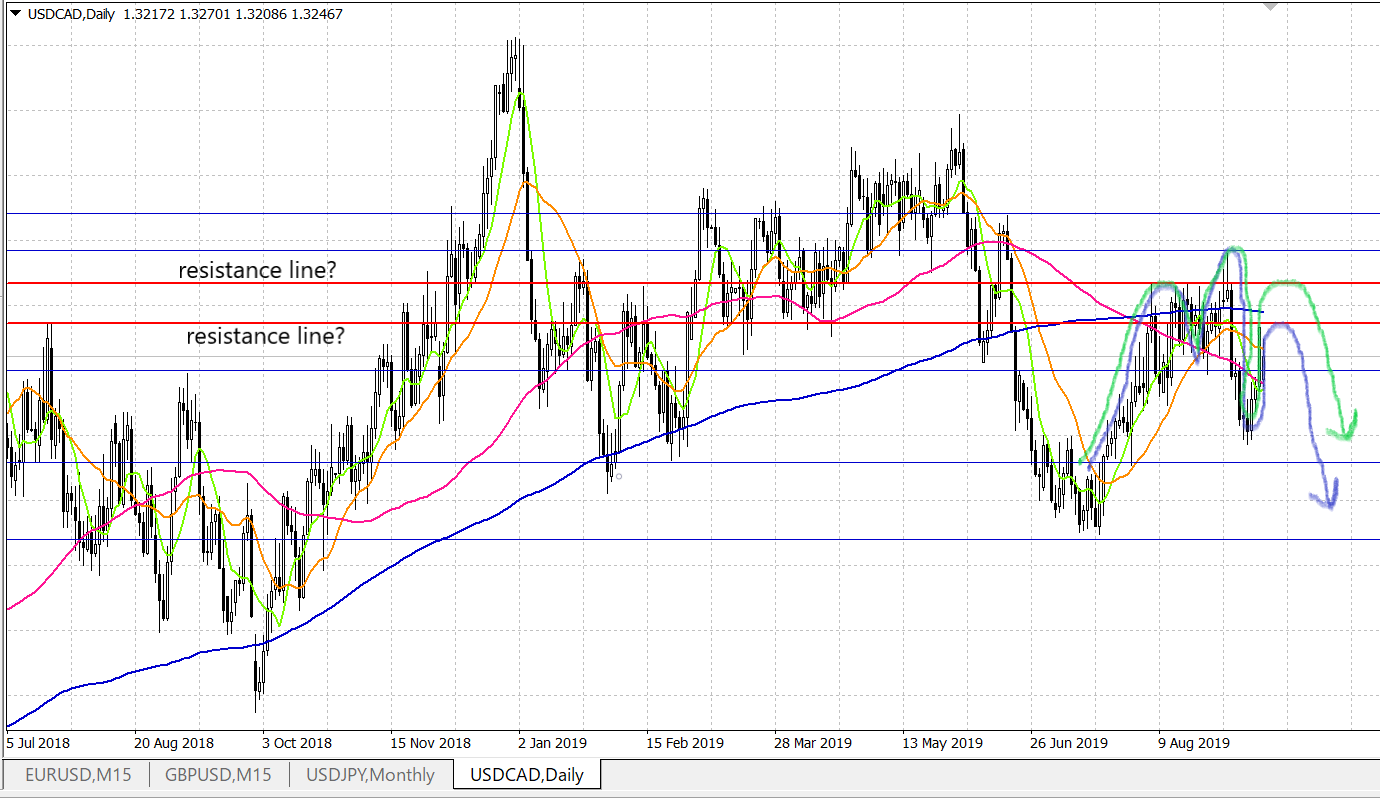Click the 2 Jan 2019 date label
This screenshot has width=1380, height=807.
coord(553,743)
